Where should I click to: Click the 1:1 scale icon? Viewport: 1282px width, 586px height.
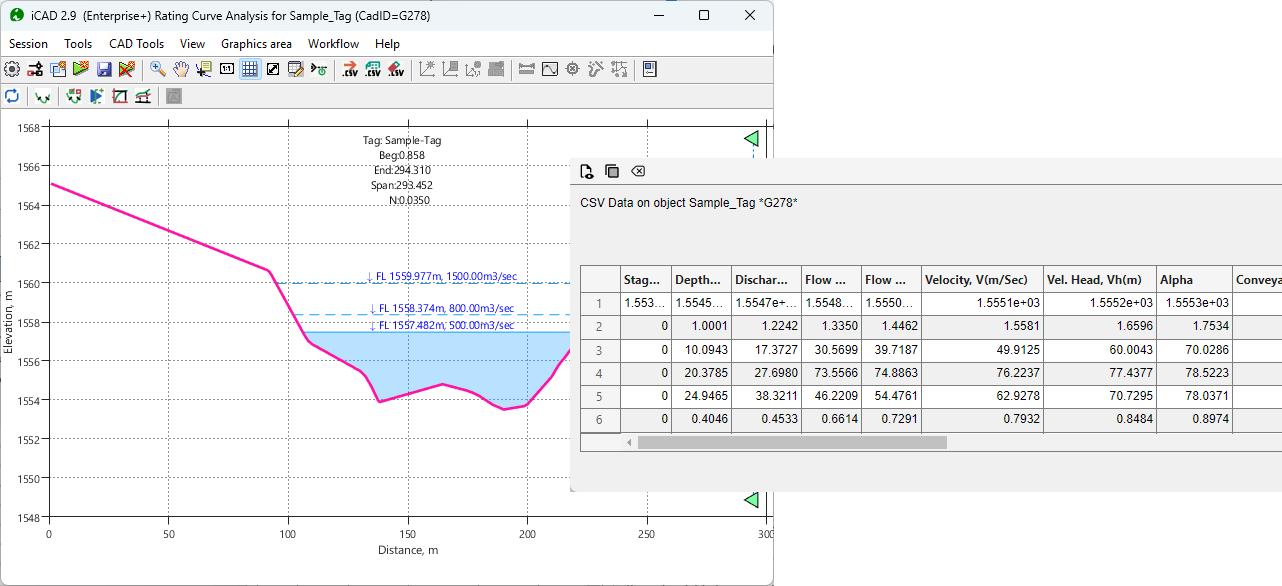click(x=227, y=69)
